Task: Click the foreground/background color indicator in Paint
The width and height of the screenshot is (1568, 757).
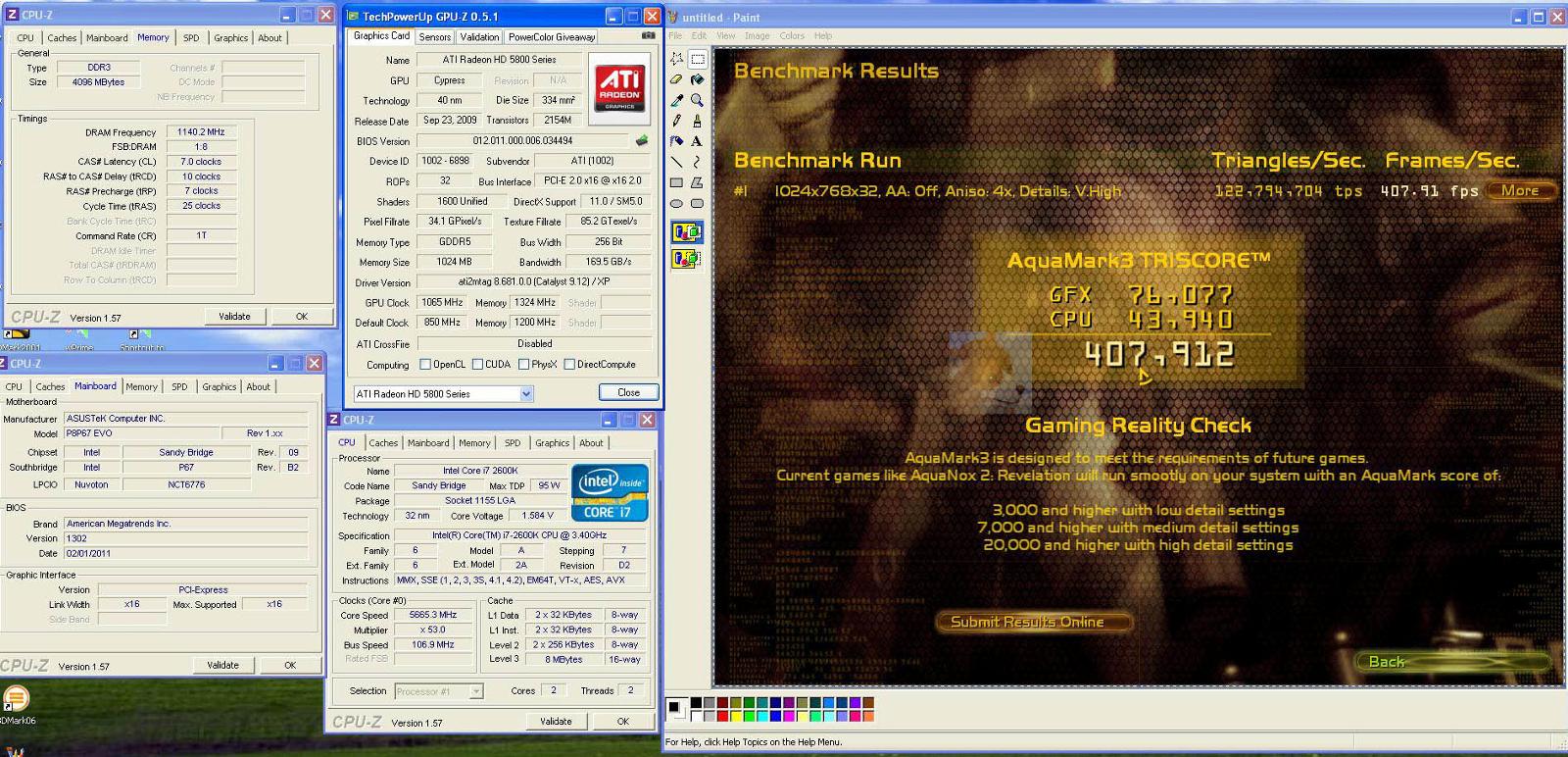Action: coord(676,708)
